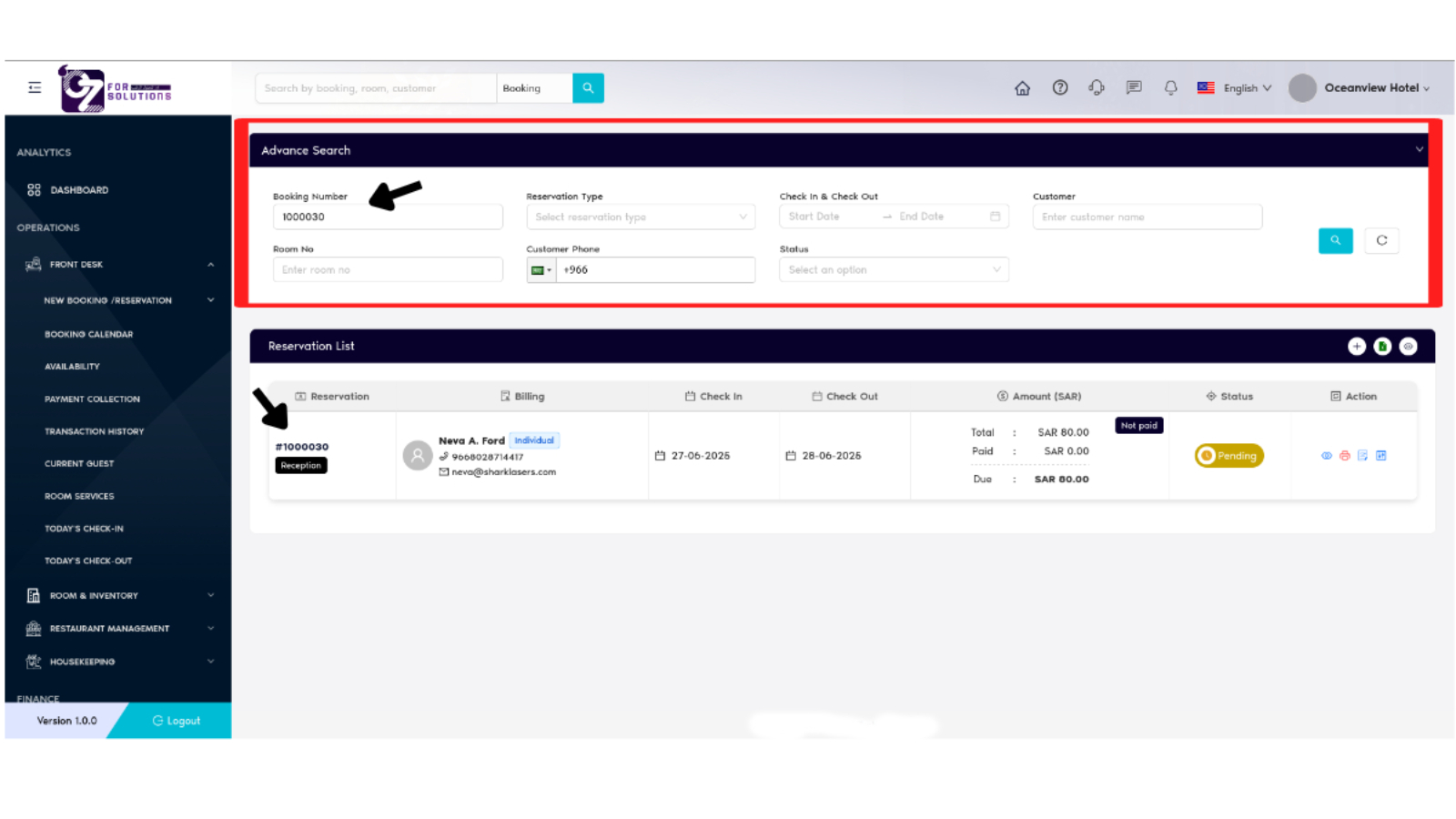Open the support headset icon
The height and width of the screenshot is (819, 1456).
point(1097,87)
